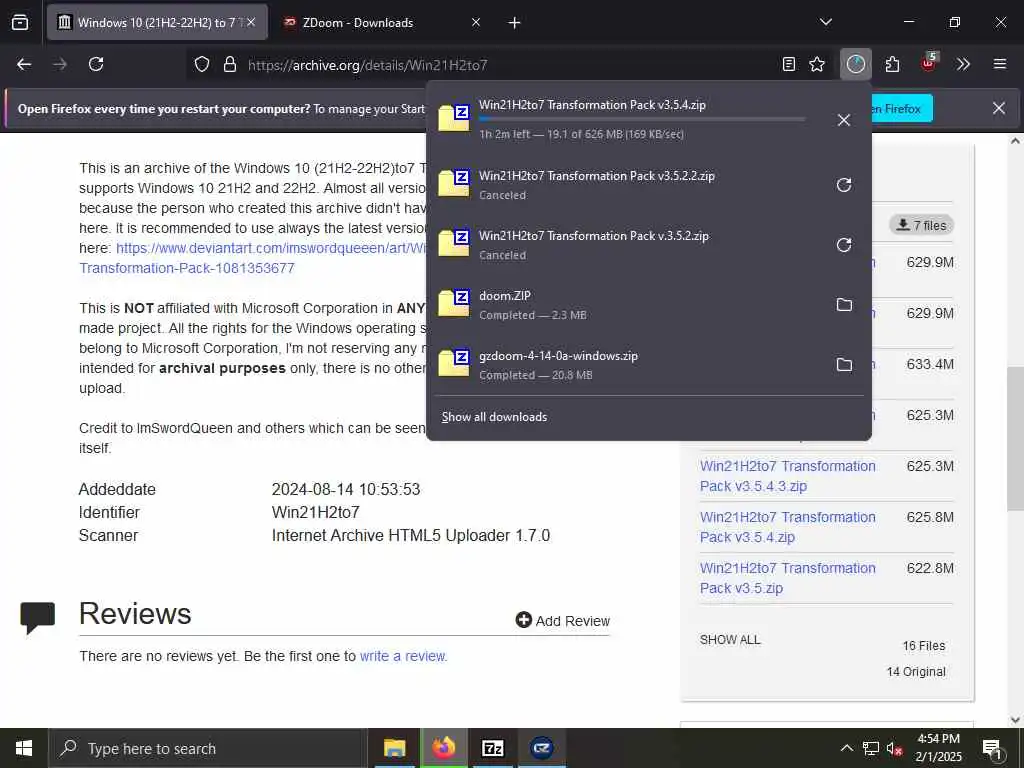Toggle the downloads panel button
The height and width of the screenshot is (768, 1024).
(x=856, y=64)
